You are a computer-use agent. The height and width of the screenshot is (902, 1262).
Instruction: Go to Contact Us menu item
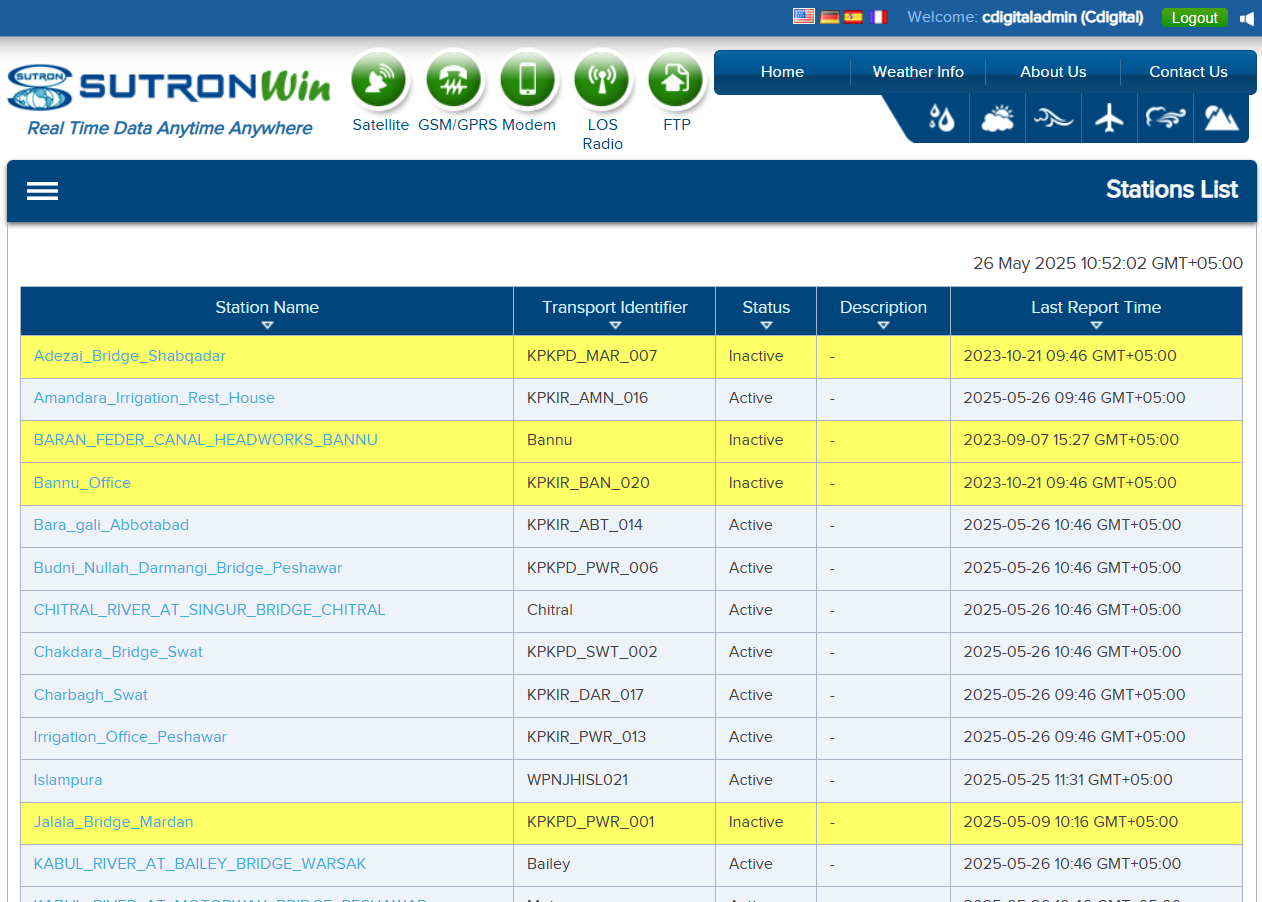point(1188,72)
